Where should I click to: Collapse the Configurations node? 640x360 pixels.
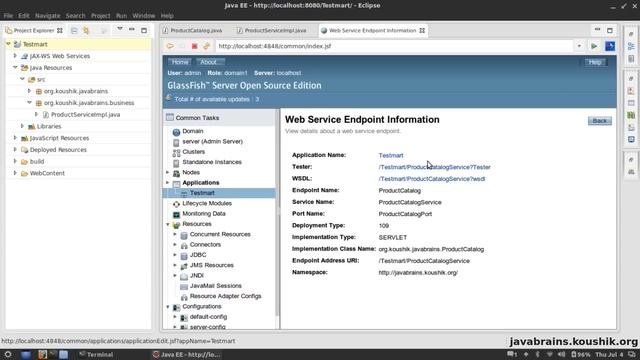pyautogui.click(x=167, y=307)
